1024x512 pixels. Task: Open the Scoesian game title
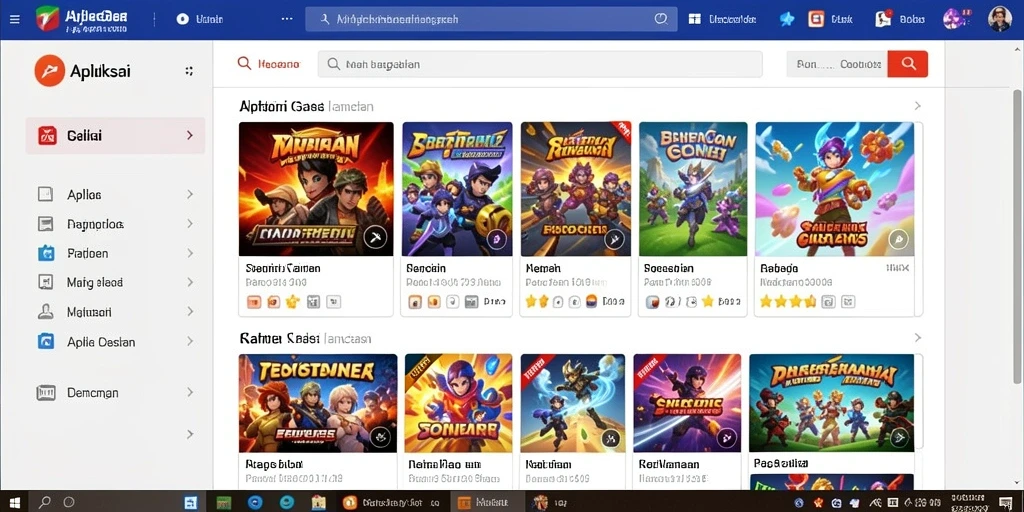[x=669, y=268]
